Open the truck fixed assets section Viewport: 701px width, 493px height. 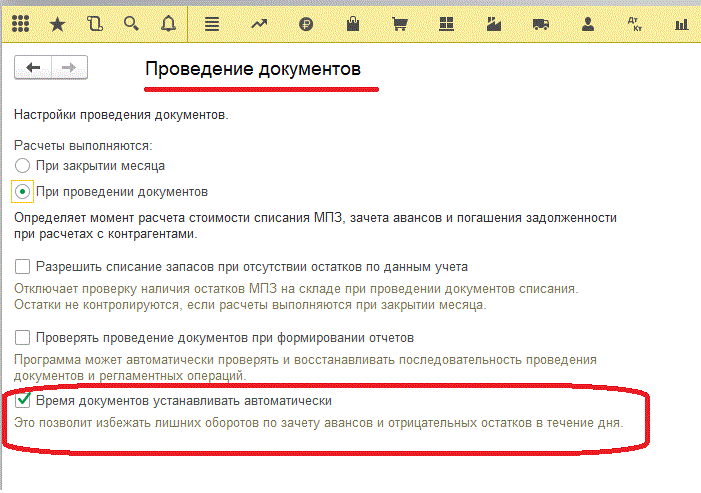click(x=541, y=24)
